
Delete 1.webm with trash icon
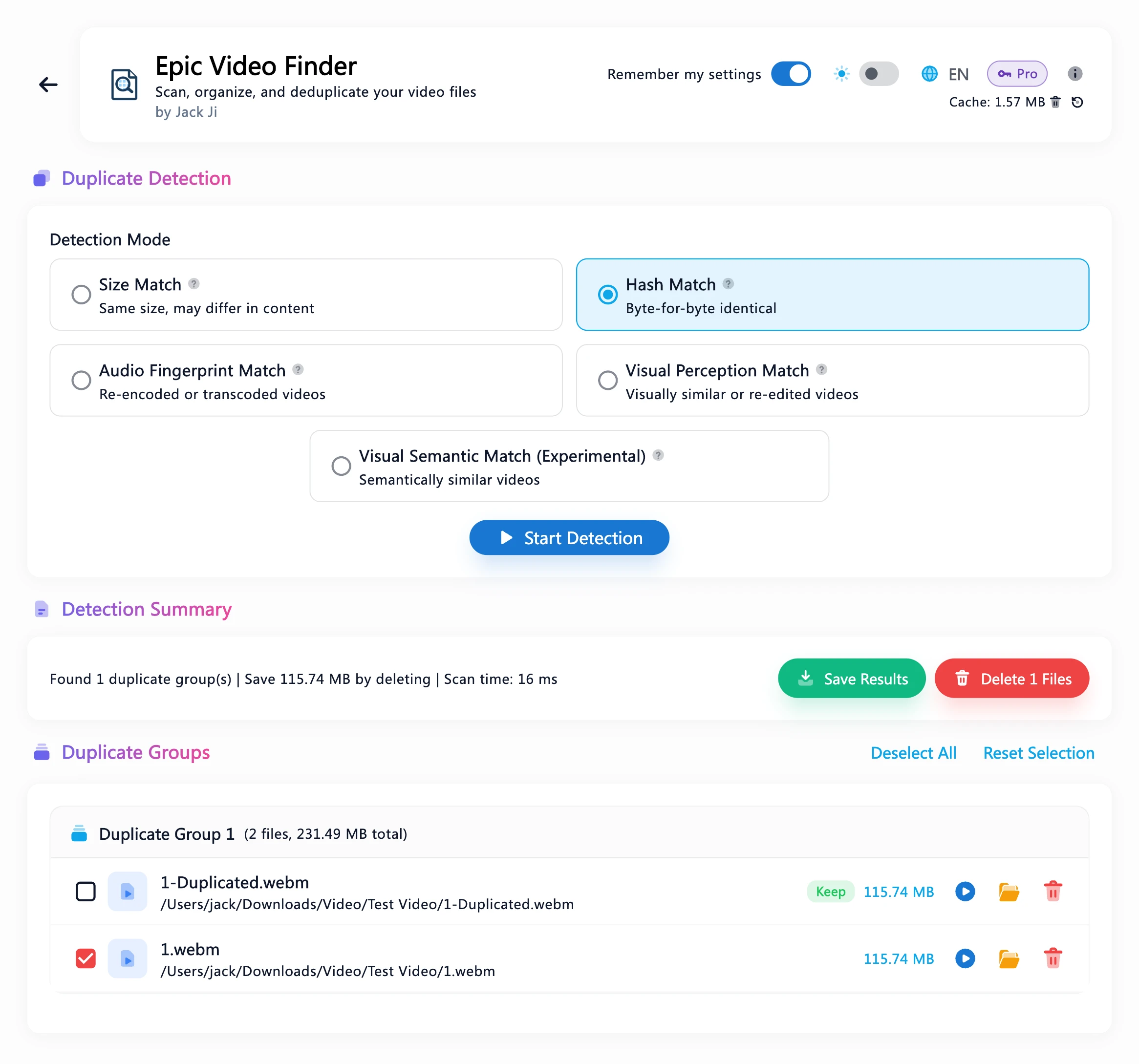1053,958
